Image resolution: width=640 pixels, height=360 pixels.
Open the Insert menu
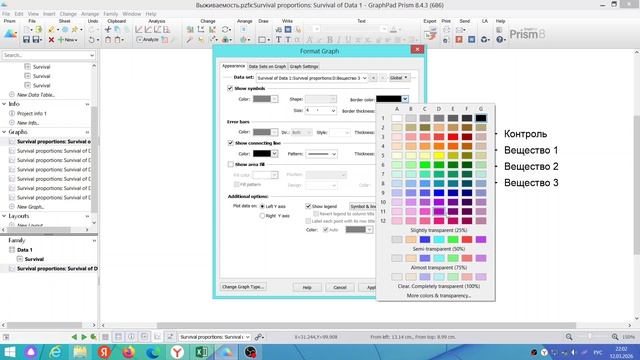pos(49,13)
